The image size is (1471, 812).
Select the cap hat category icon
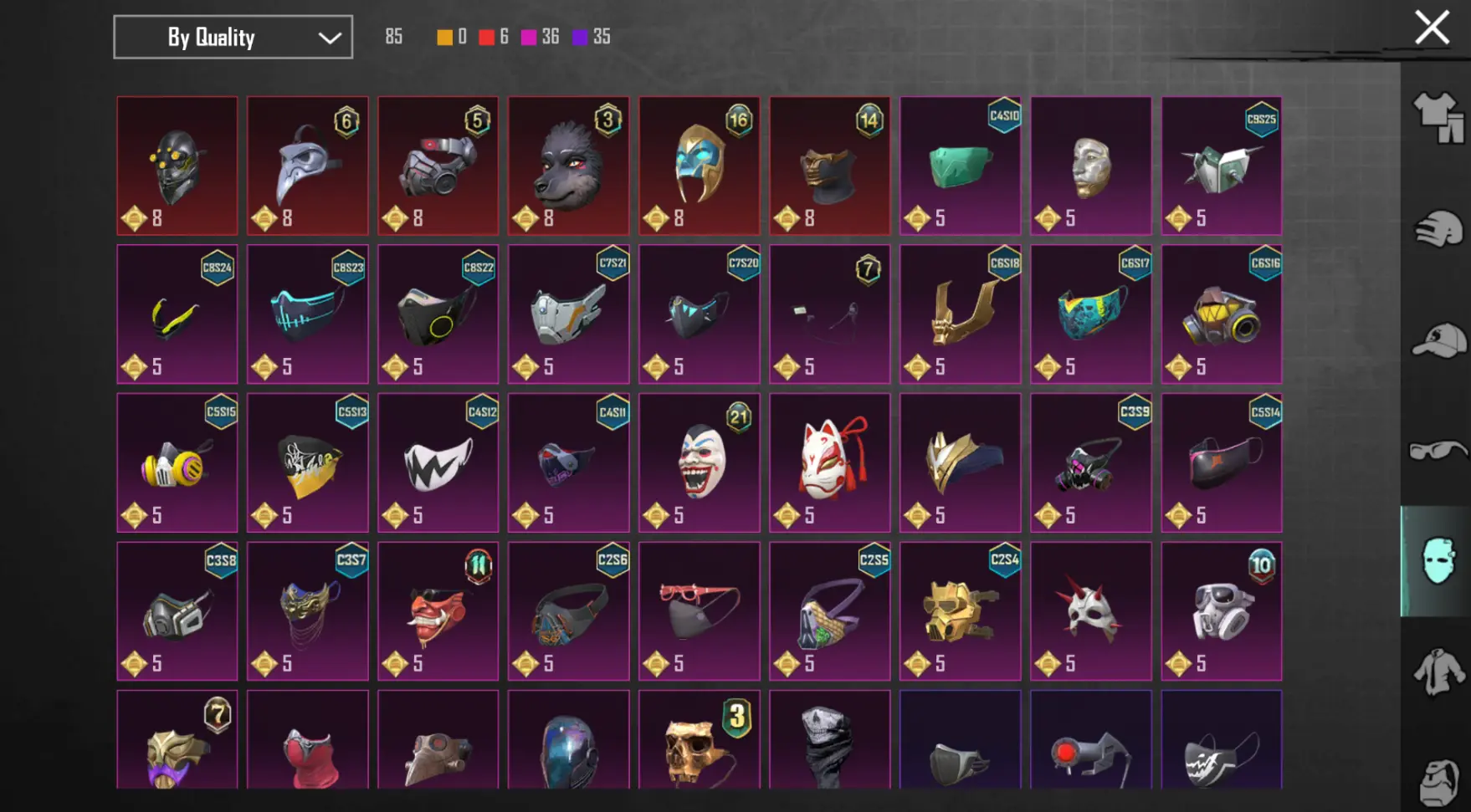click(1438, 340)
